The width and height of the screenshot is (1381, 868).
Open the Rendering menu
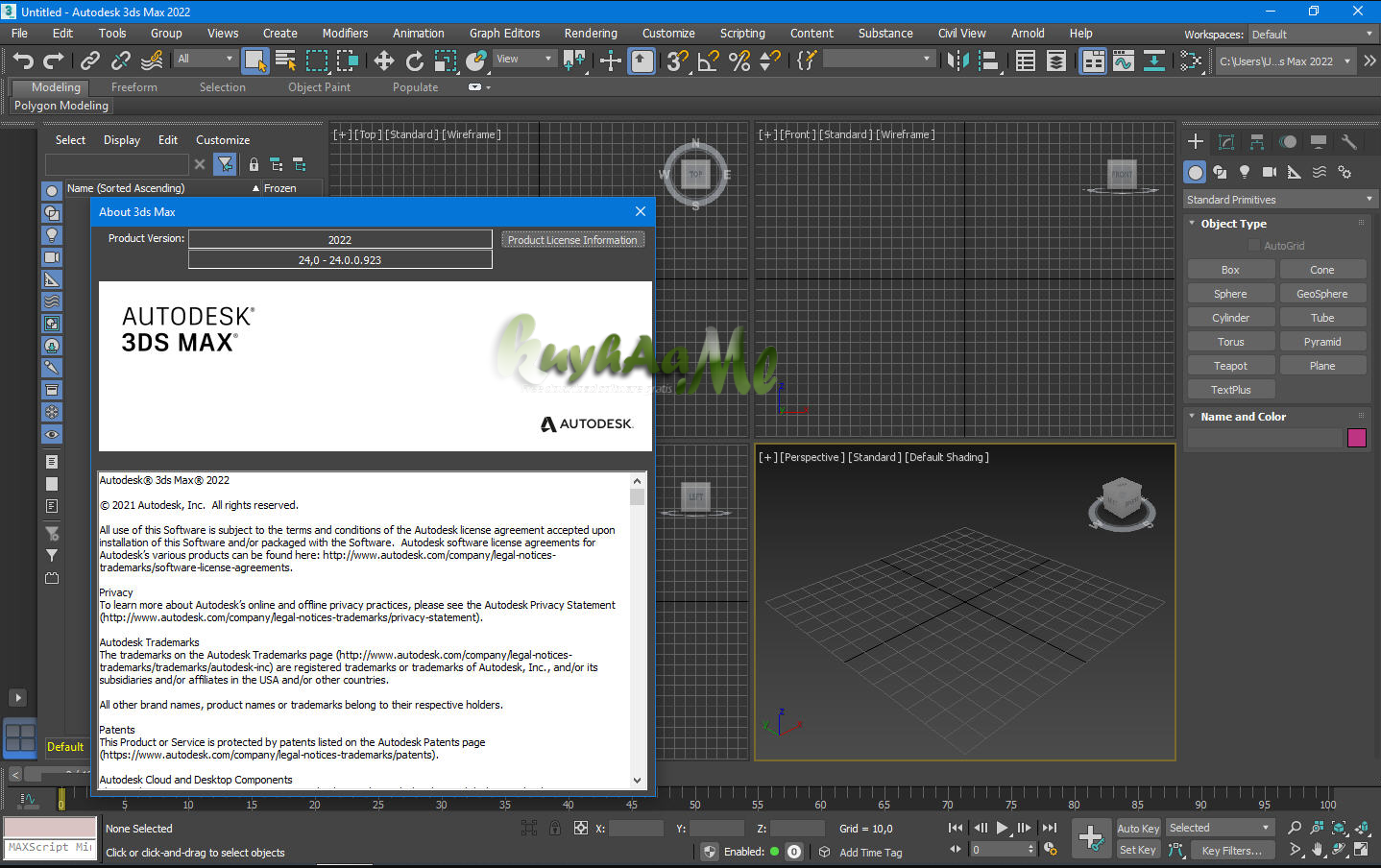point(591,33)
